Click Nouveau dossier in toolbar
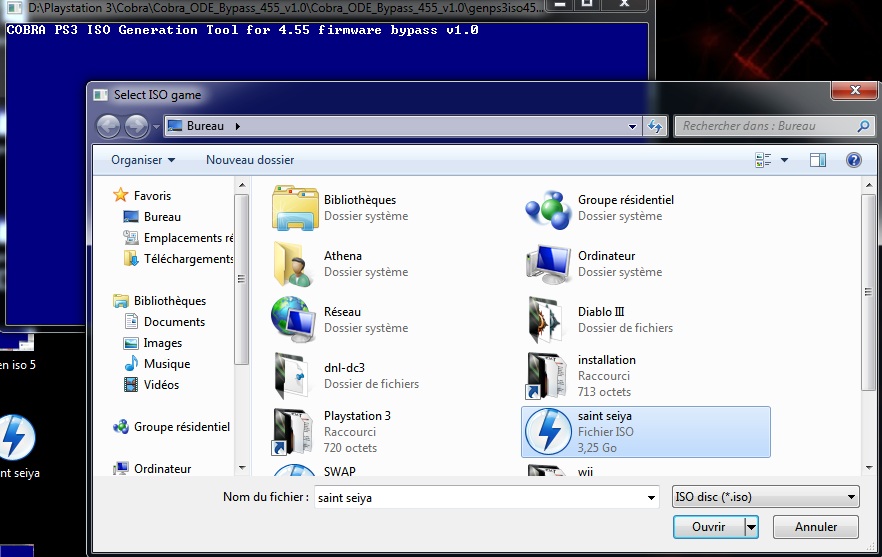The height and width of the screenshot is (557, 882). pyautogui.click(x=250, y=160)
